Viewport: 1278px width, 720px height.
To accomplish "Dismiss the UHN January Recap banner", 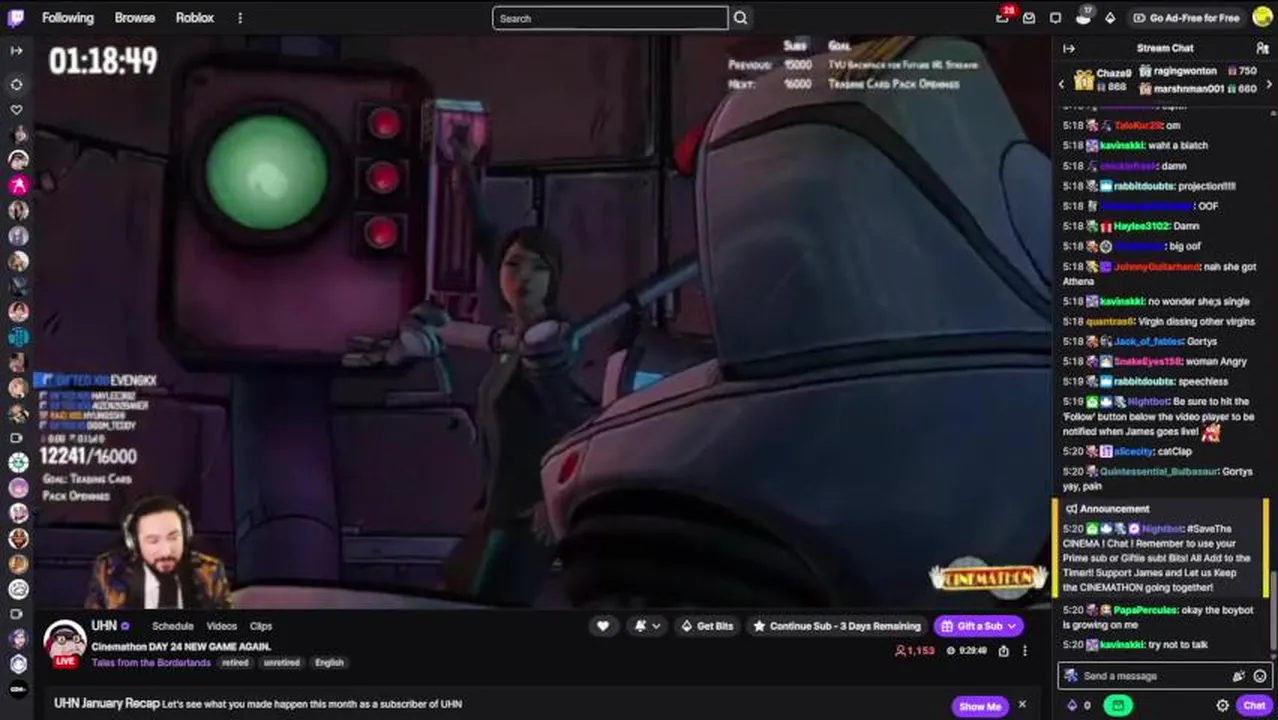I will point(1022,705).
